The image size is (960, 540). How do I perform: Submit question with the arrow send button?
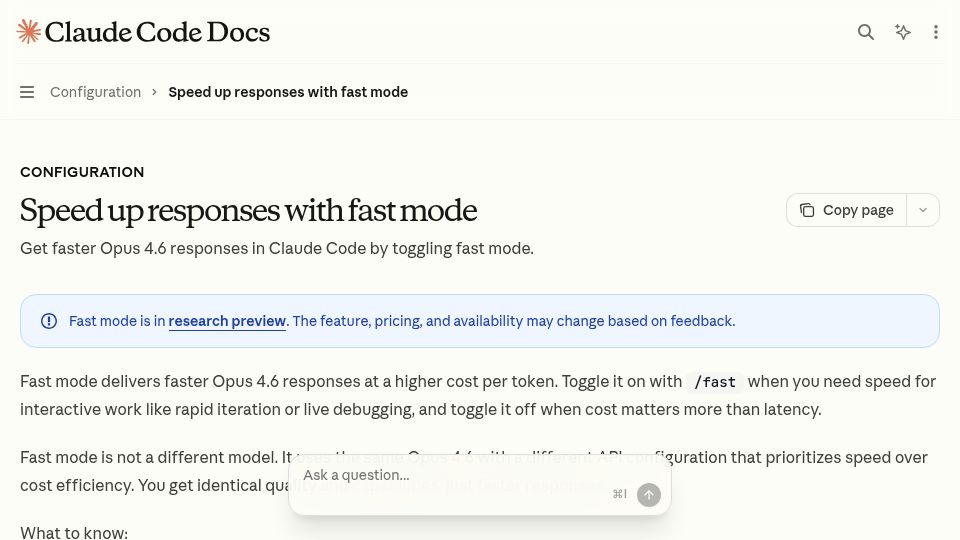click(x=649, y=495)
